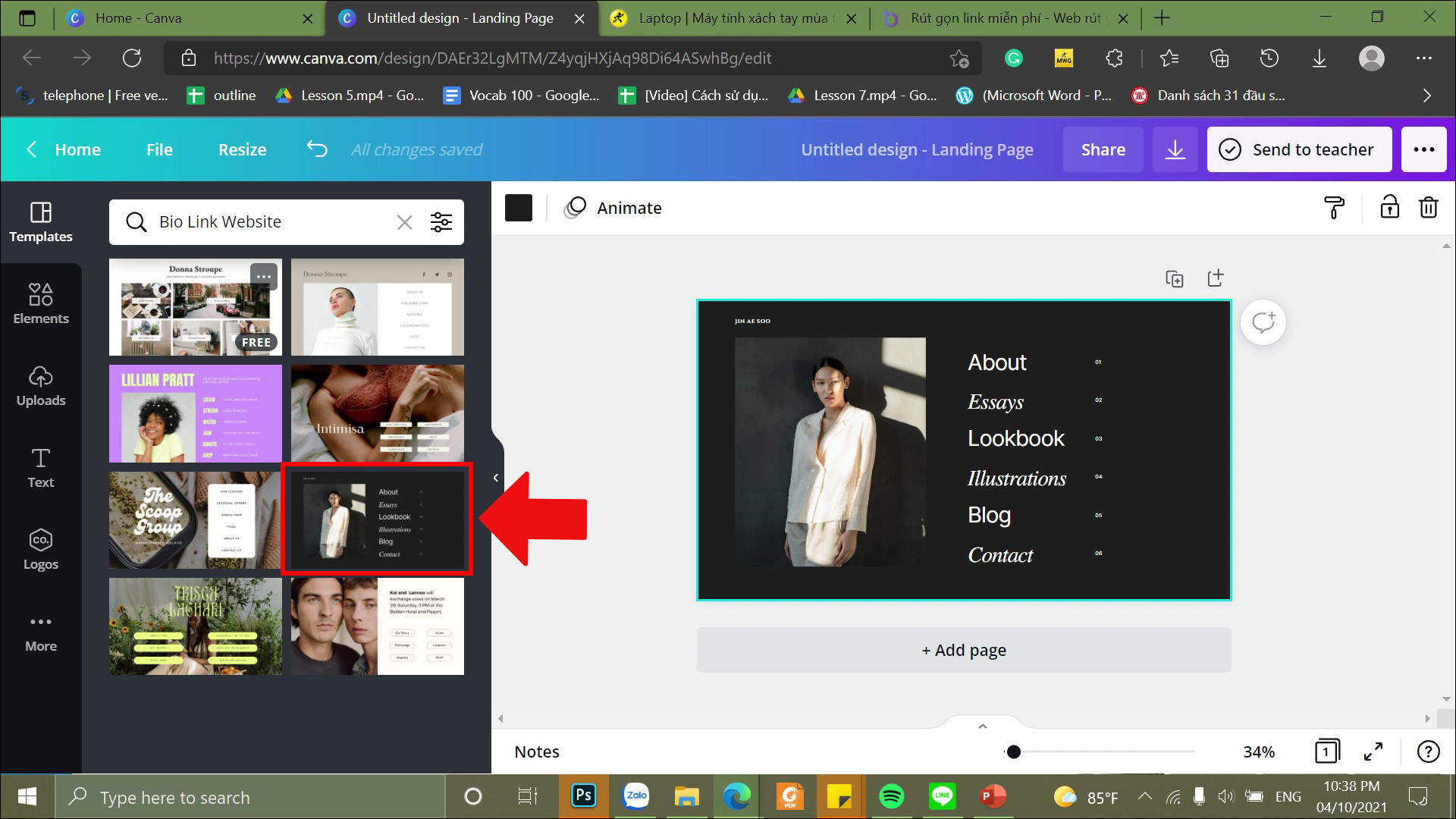Select the Text tool in sidebar
The height and width of the screenshot is (819, 1456).
[41, 467]
